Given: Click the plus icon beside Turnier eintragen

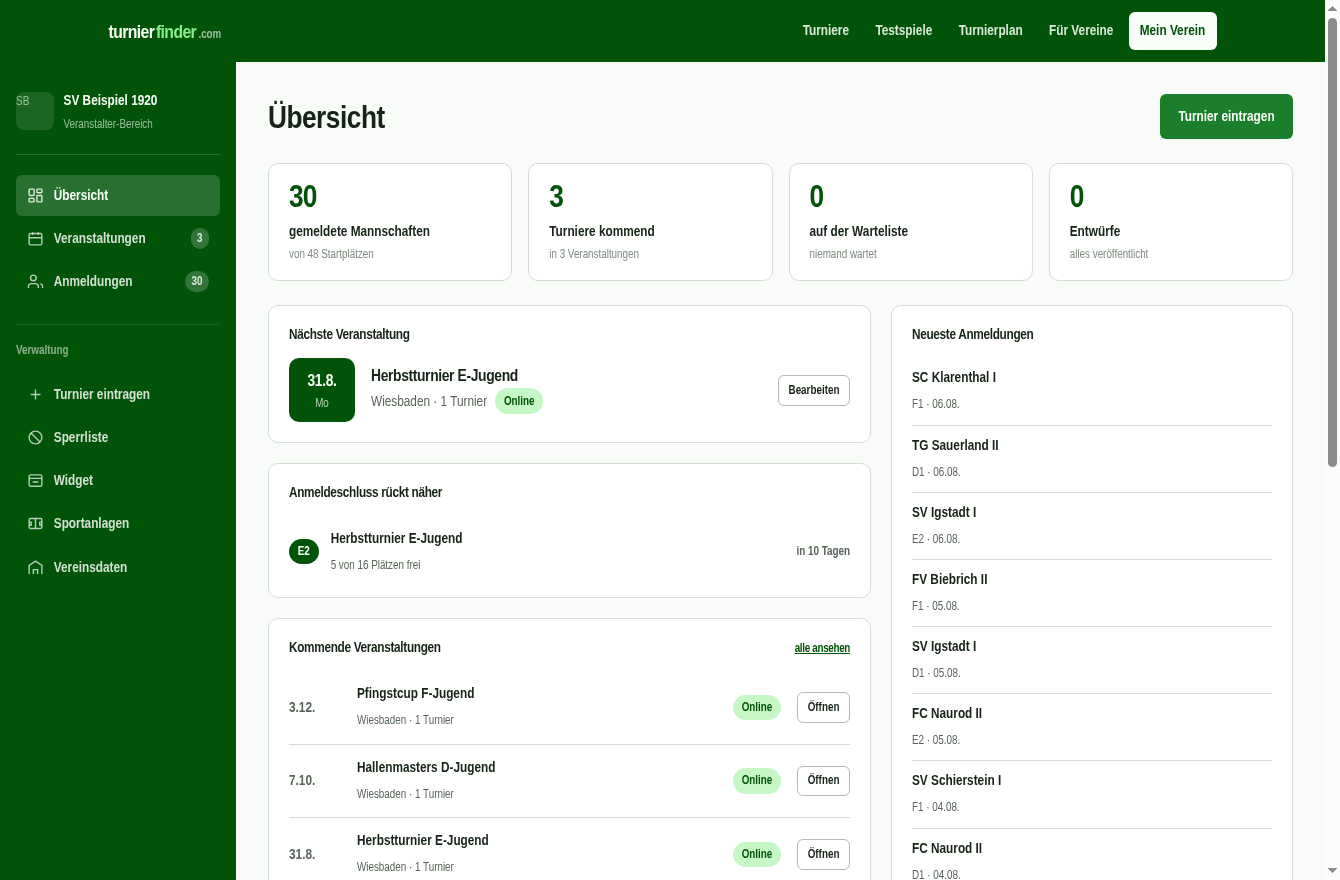Looking at the screenshot, I should click(x=35, y=394).
